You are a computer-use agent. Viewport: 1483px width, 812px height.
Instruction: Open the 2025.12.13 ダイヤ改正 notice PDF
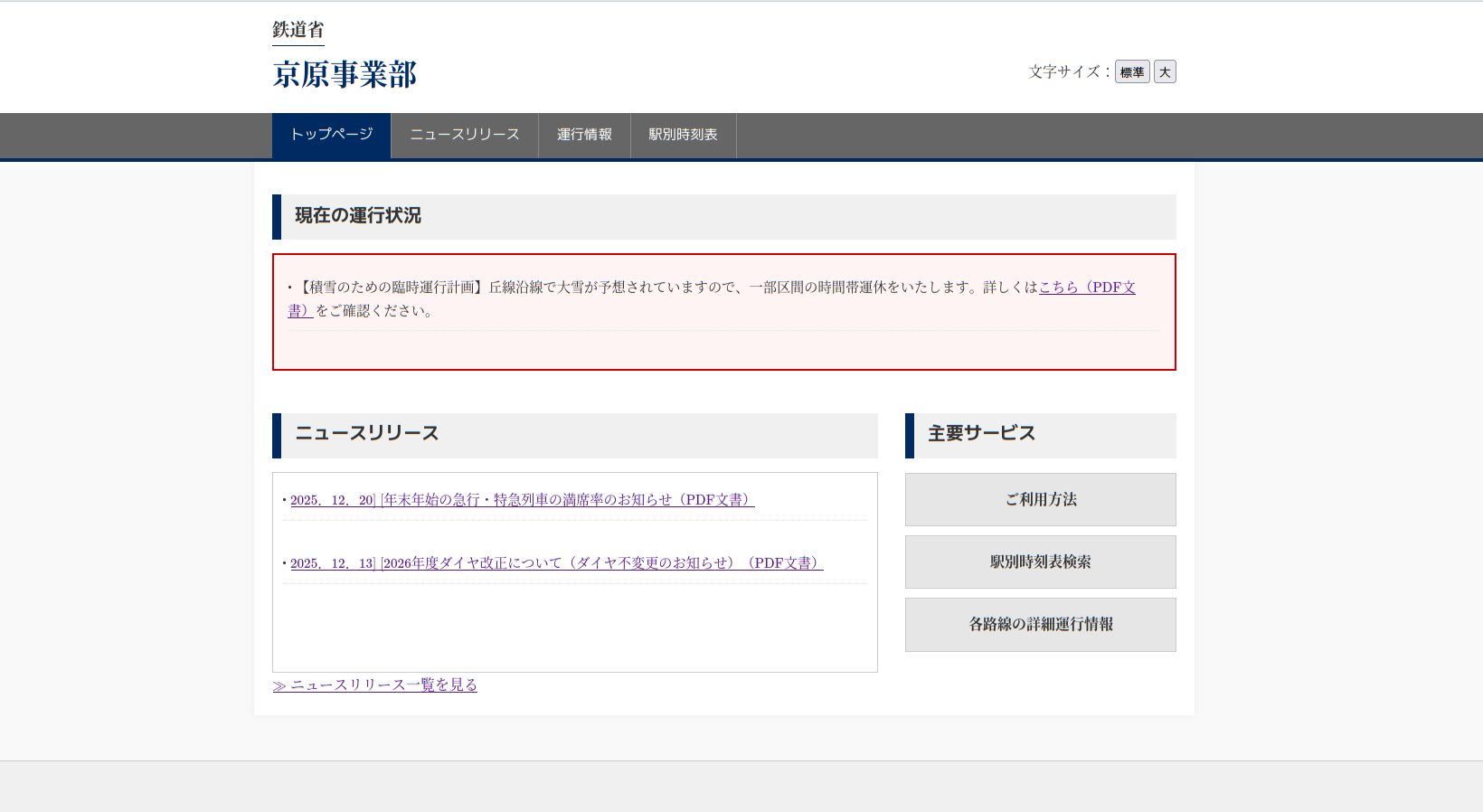point(556,563)
